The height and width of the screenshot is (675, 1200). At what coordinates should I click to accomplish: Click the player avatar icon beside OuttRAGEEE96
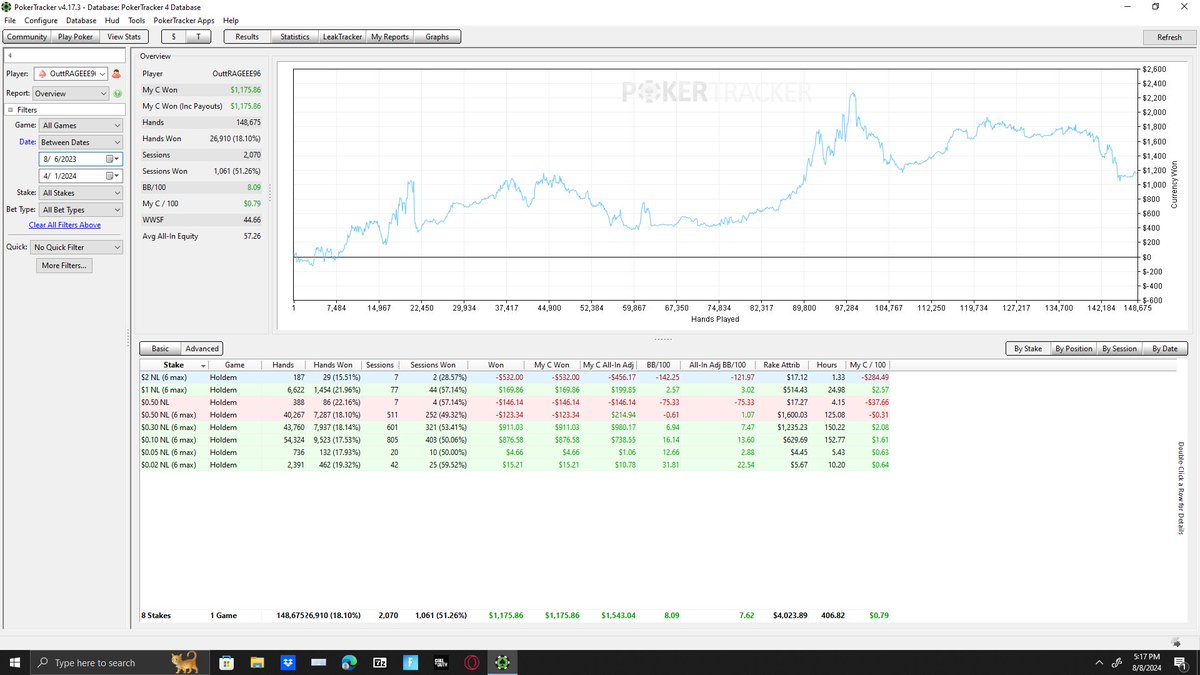tap(117, 74)
